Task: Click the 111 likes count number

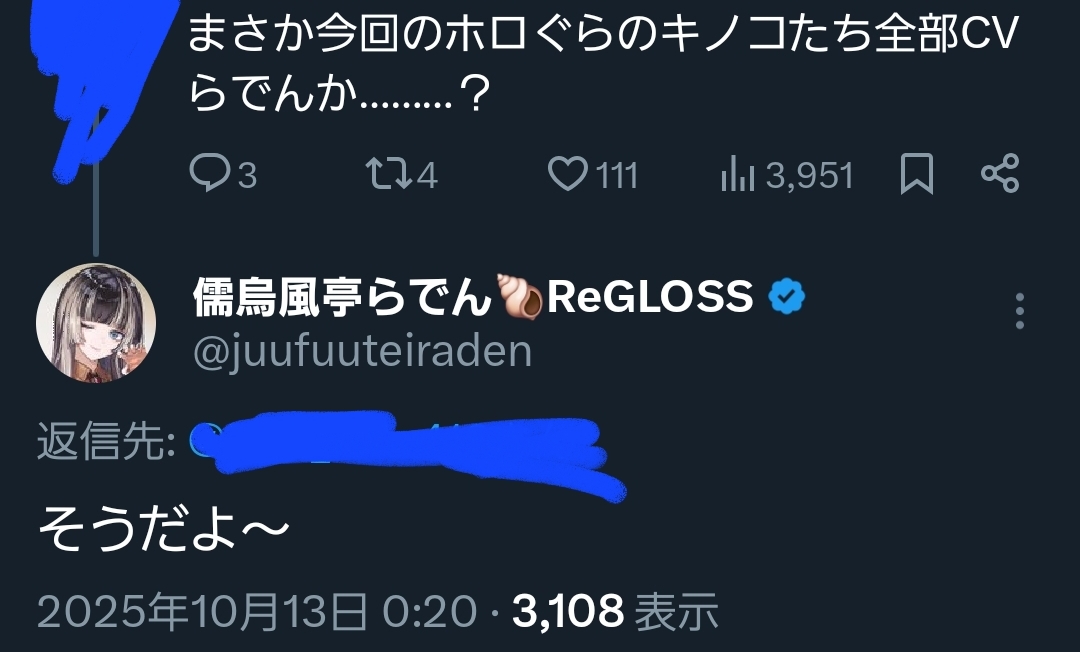Action: click(617, 175)
